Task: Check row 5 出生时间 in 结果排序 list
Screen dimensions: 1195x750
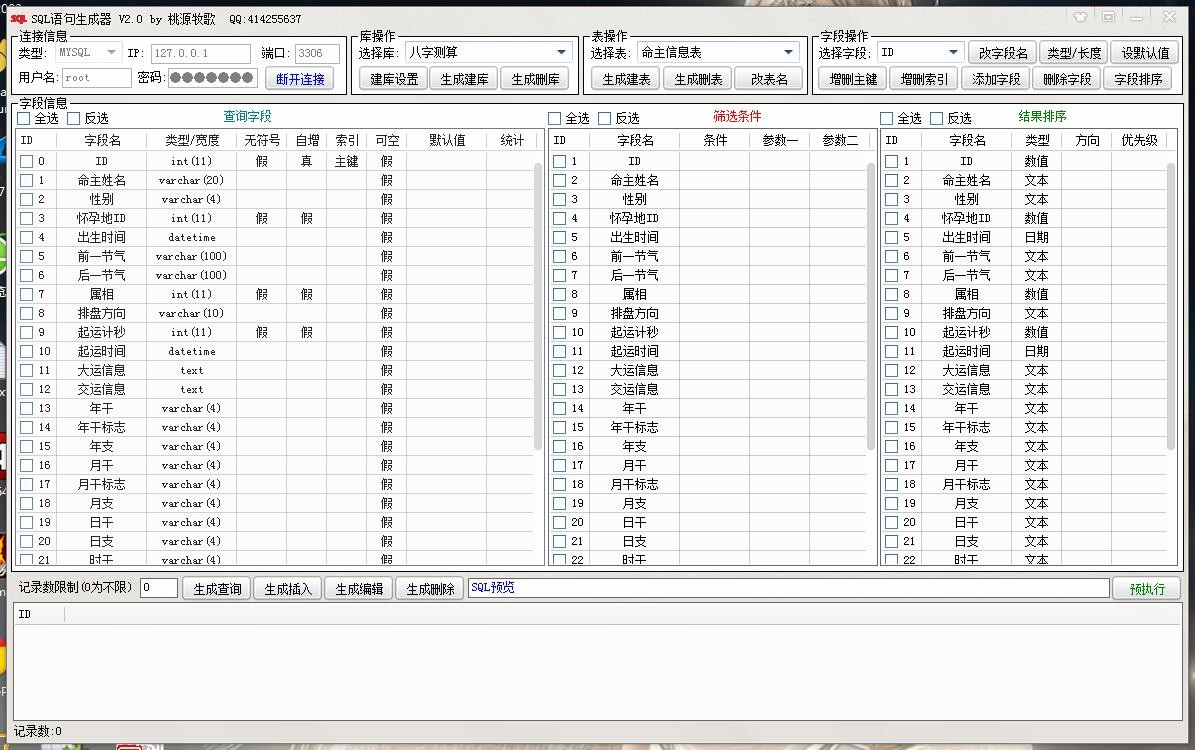Action: pyautogui.click(x=892, y=237)
